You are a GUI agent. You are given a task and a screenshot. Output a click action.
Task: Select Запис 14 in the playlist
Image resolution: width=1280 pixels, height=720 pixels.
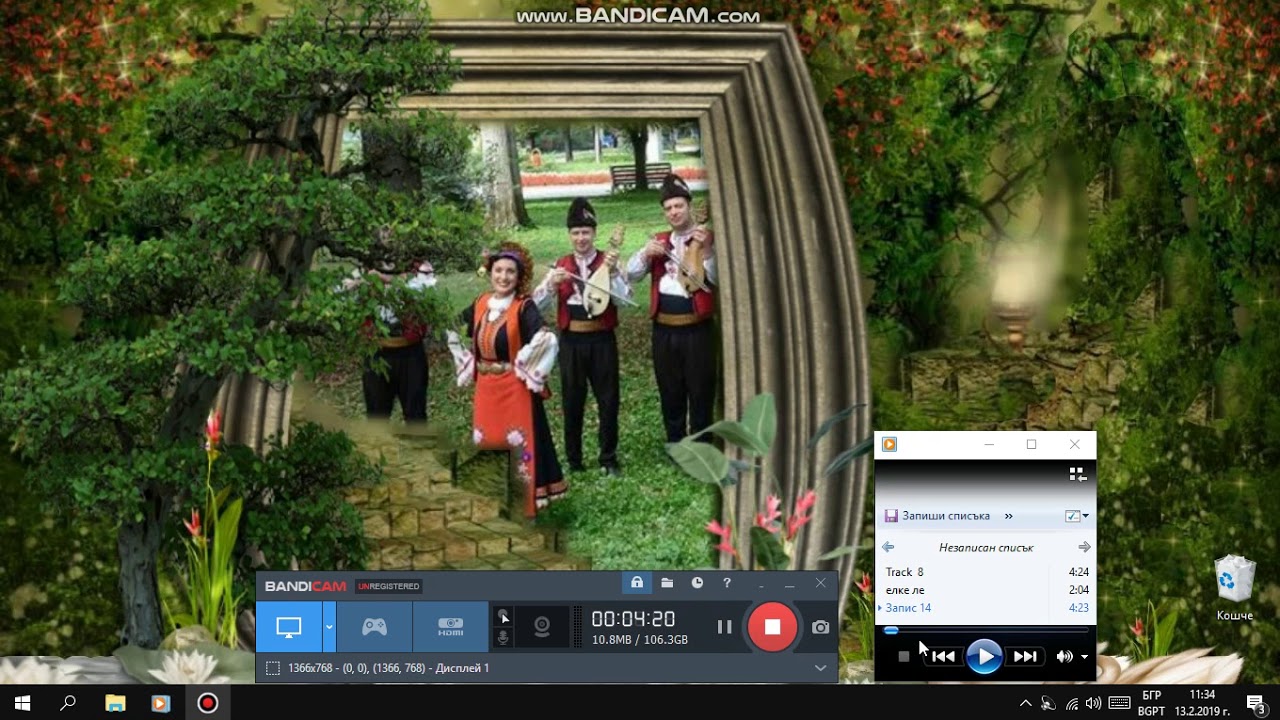tap(908, 608)
